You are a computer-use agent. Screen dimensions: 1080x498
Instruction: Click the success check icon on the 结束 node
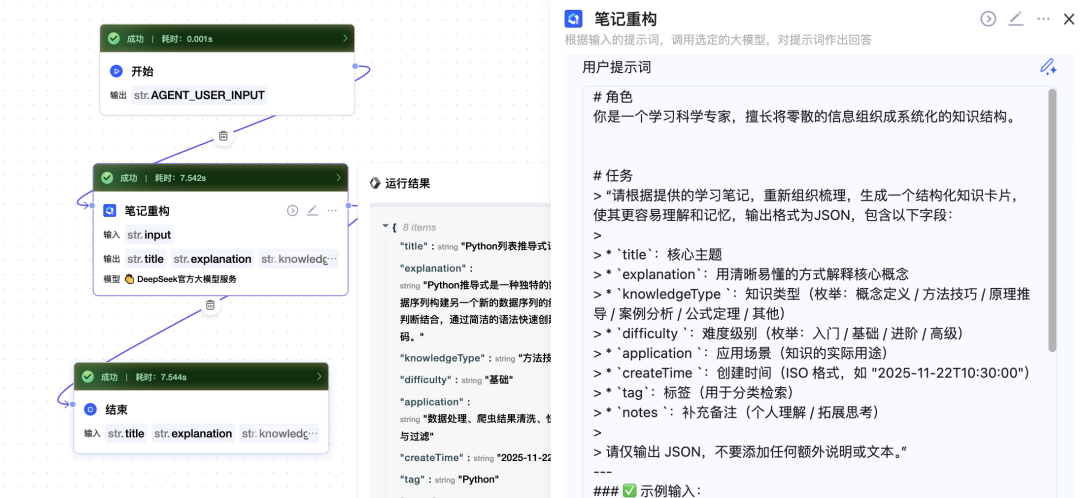88,377
